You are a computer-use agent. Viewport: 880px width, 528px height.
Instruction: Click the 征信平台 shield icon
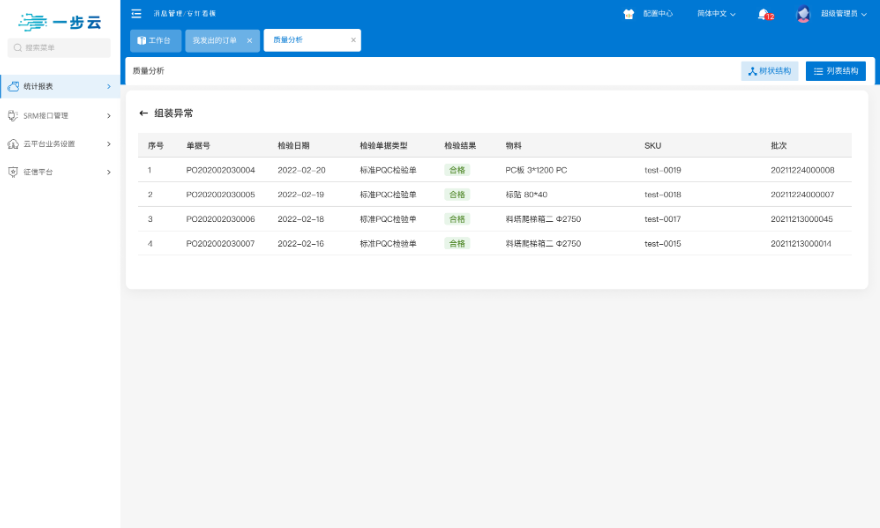click(13, 172)
